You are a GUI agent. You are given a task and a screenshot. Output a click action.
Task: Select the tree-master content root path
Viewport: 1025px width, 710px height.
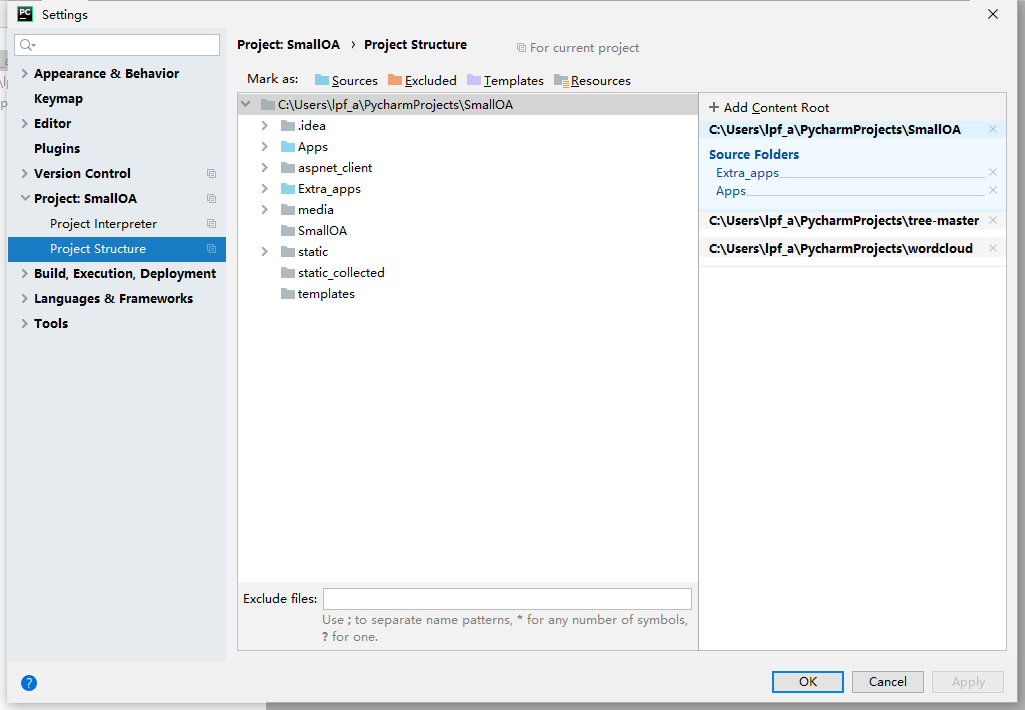pos(844,220)
